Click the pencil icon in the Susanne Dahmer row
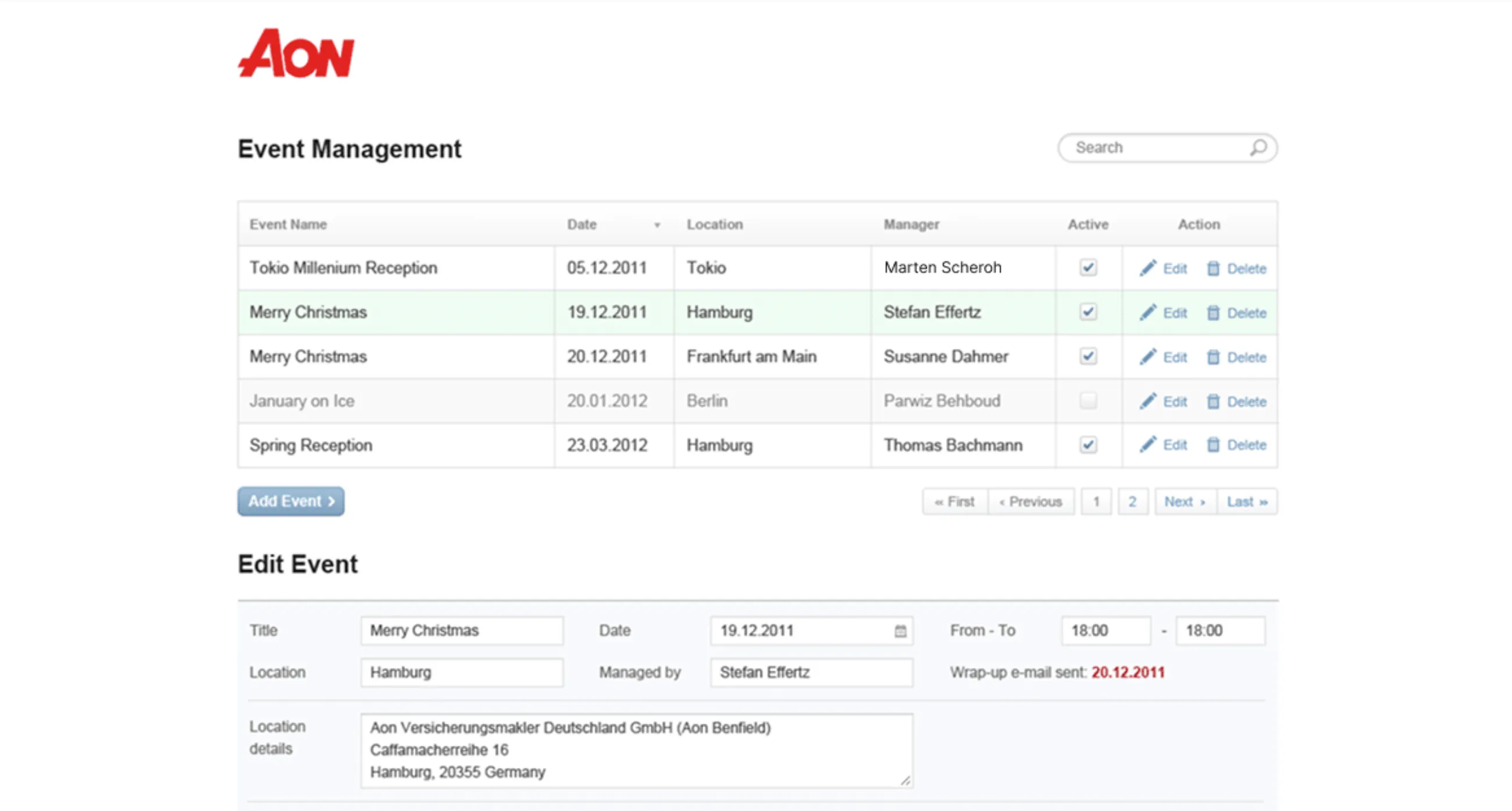Image resolution: width=1512 pixels, height=811 pixels. [x=1147, y=357]
